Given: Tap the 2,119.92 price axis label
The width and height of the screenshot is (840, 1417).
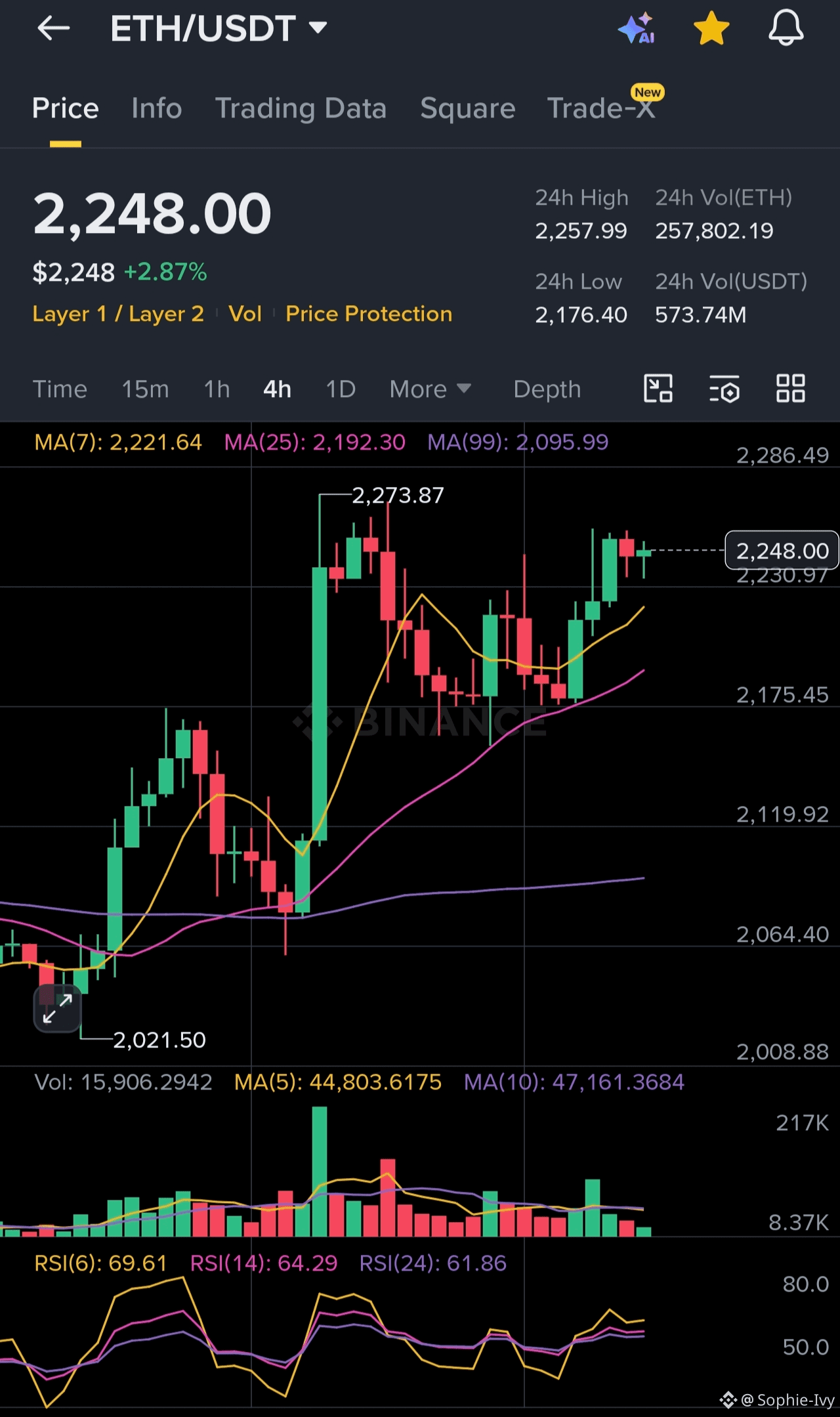Looking at the screenshot, I should point(782,814).
